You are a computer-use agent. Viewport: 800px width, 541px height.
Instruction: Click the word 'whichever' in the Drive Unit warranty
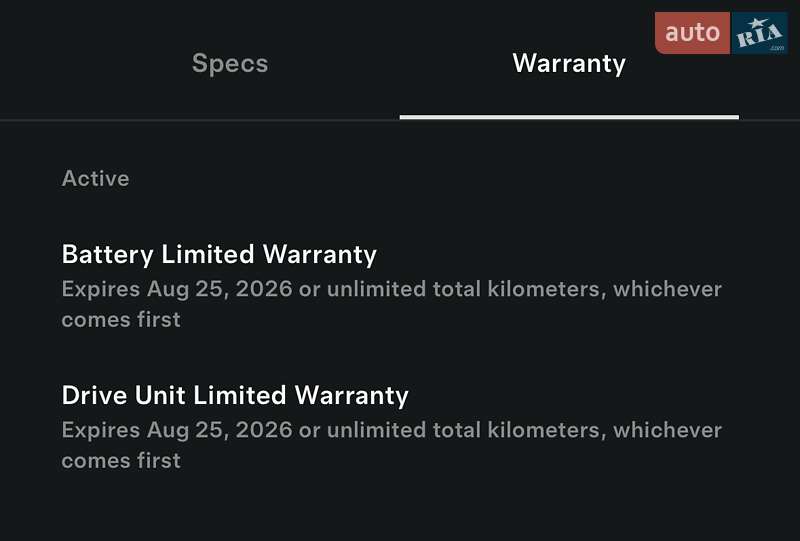tap(667, 431)
